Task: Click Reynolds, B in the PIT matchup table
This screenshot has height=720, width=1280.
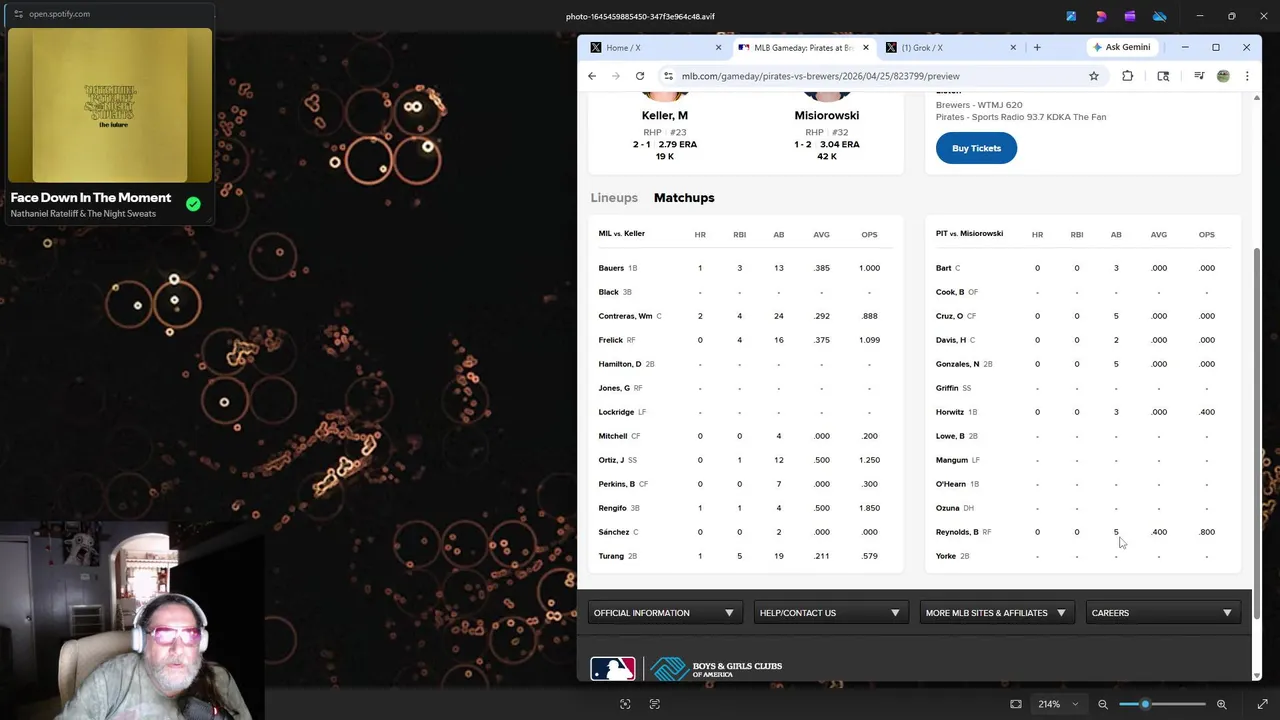Action: pos(957,532)
